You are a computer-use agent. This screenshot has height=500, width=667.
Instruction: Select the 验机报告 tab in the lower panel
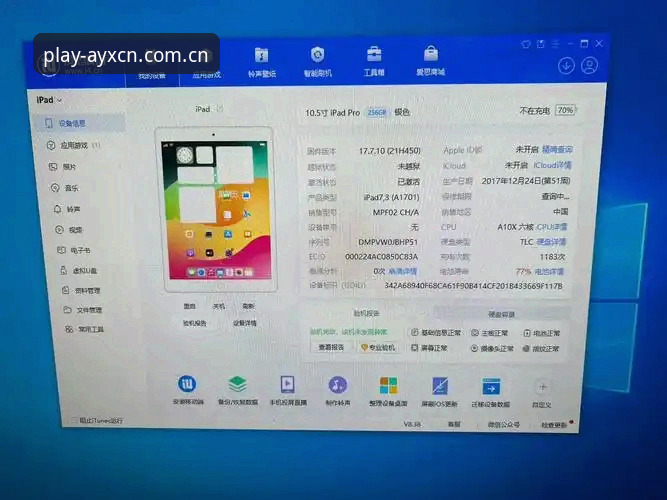(x=366, y=314)
